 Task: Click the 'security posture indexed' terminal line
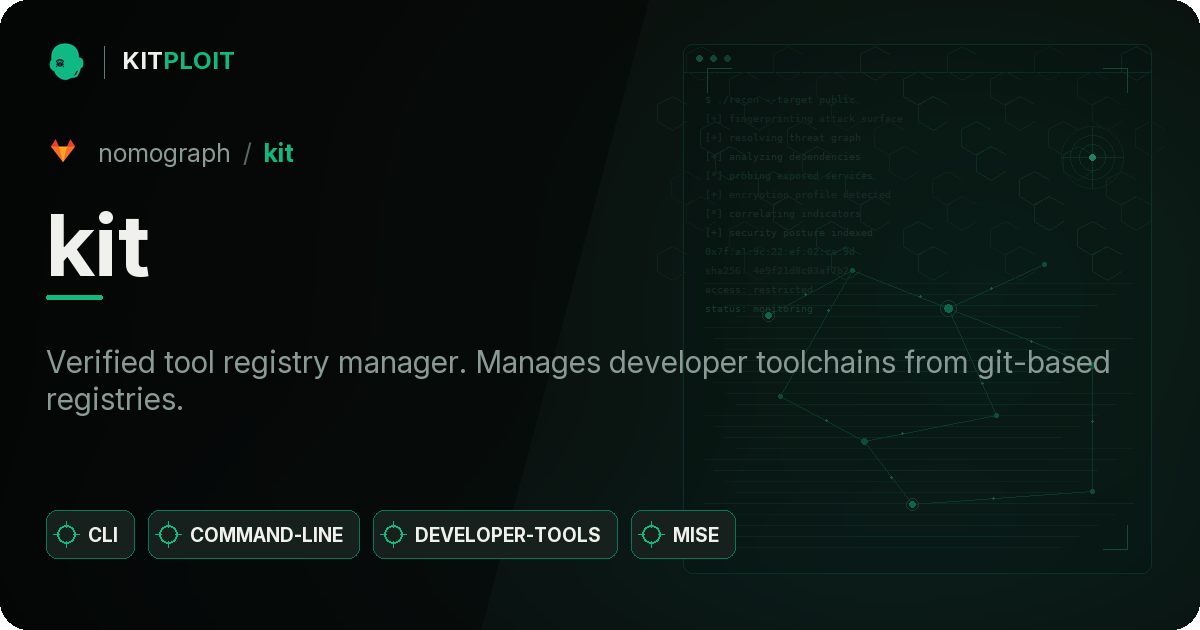tap(788, 233)
